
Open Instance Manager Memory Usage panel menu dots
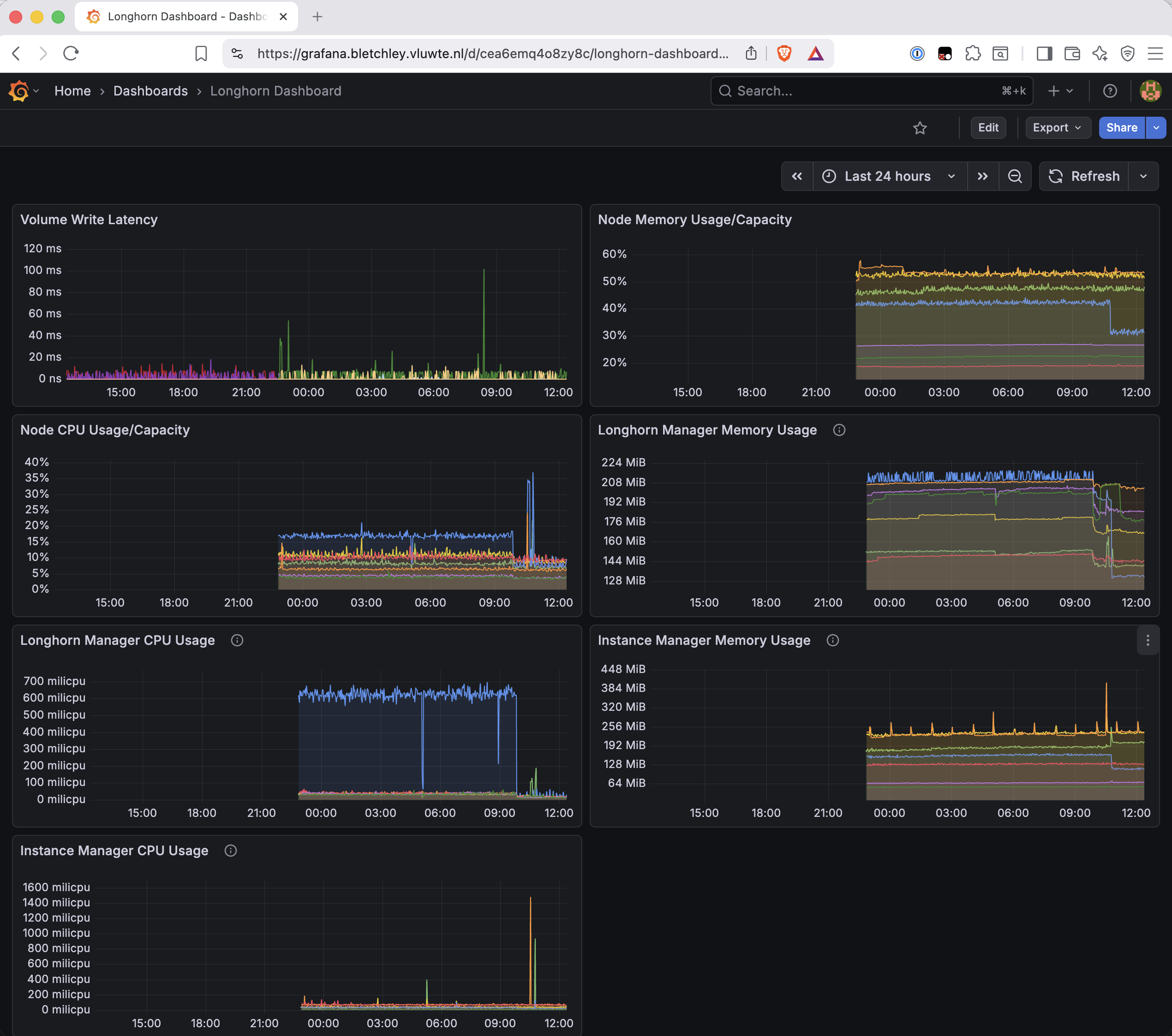(x=1148, y=640)
